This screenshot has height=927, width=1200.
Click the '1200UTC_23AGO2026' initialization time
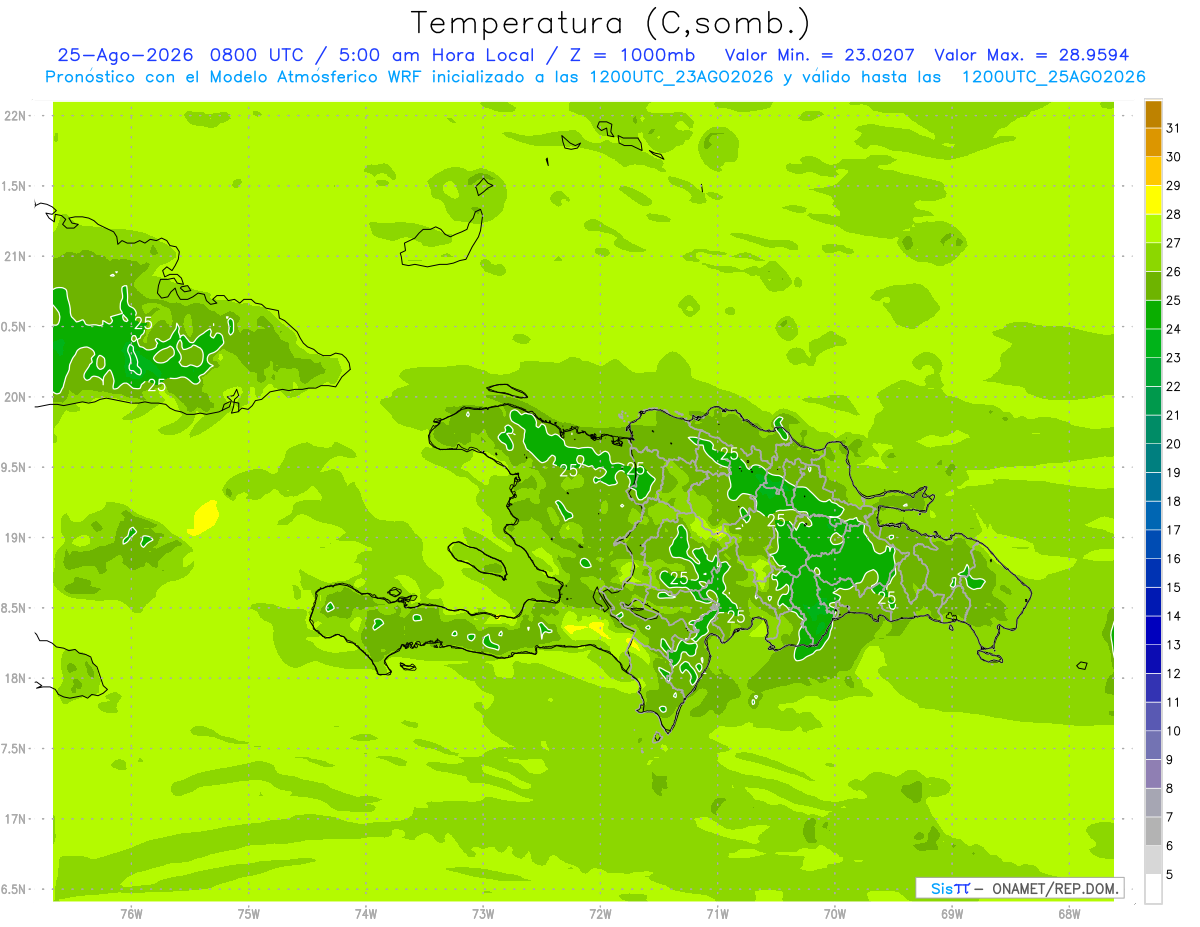681,77
